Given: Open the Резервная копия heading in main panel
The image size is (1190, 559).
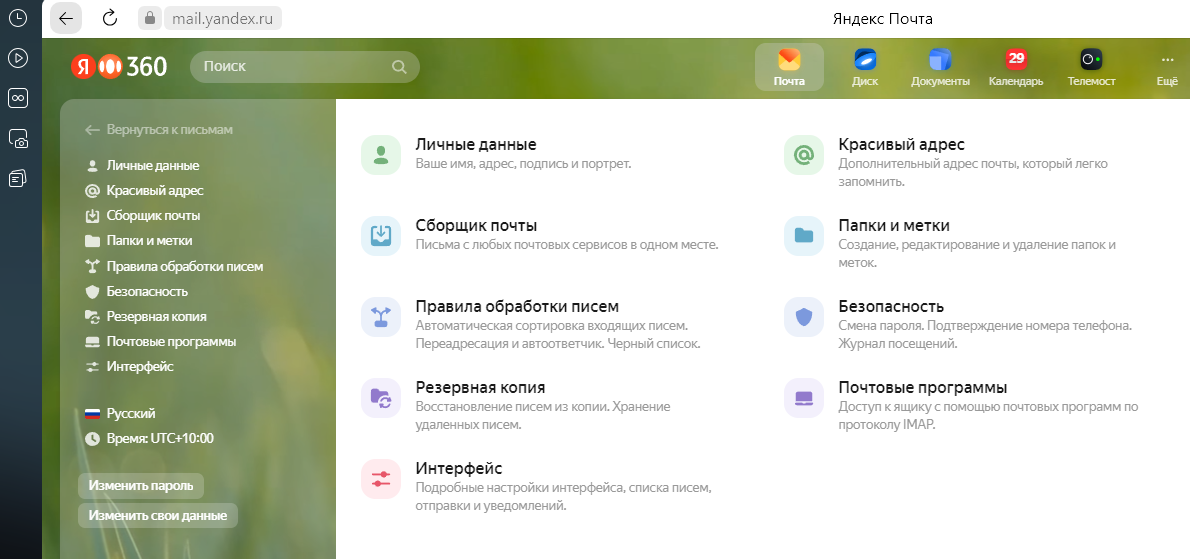Looking at the screenshot, I should (x=480, y=388).
